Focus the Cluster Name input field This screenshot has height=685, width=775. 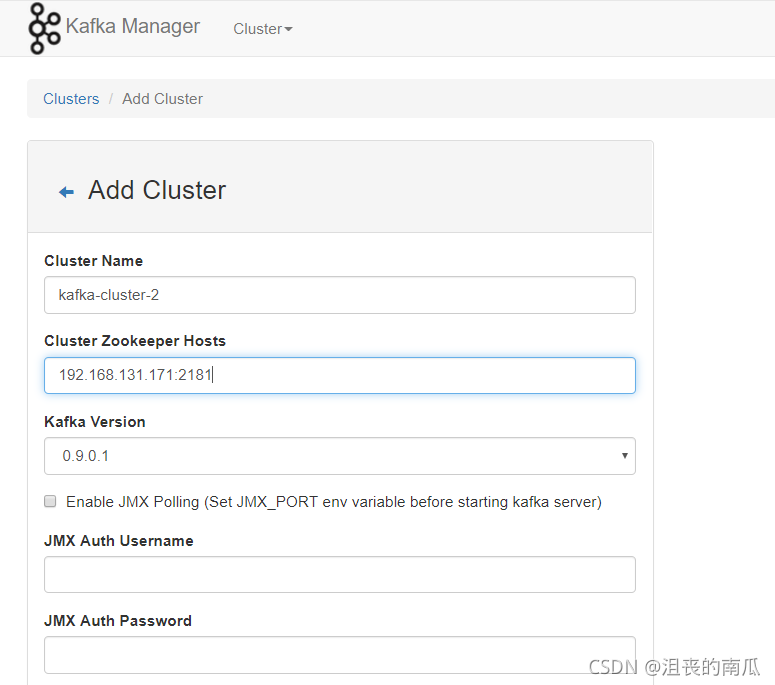tap(340, 295)
